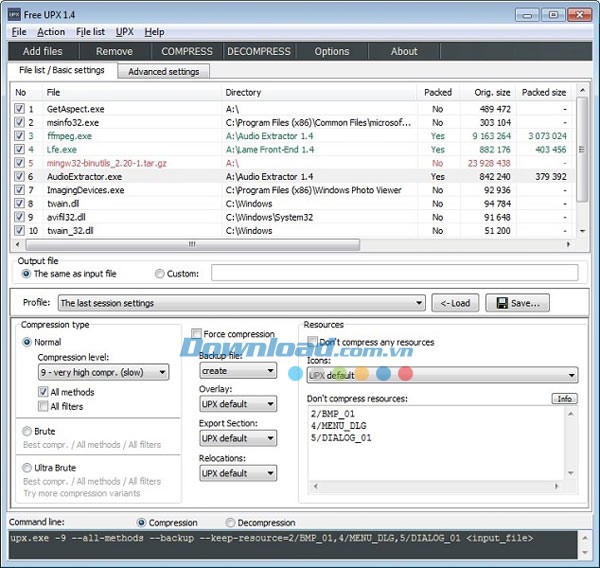Switch to the Advanced settings tab
This screenshot has height=568, width=600.
(163, 71)
